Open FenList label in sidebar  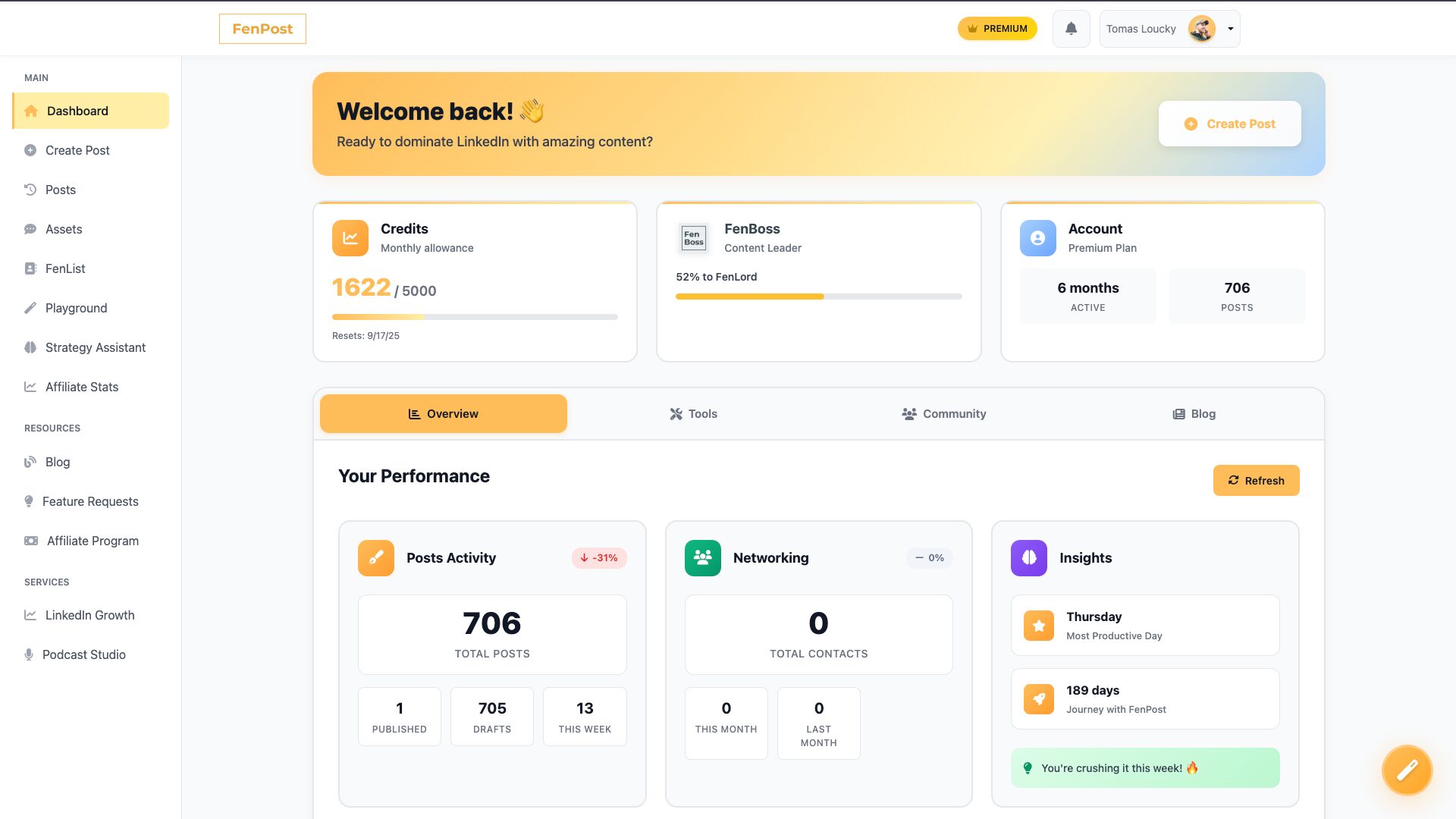(x=65, y=268)
